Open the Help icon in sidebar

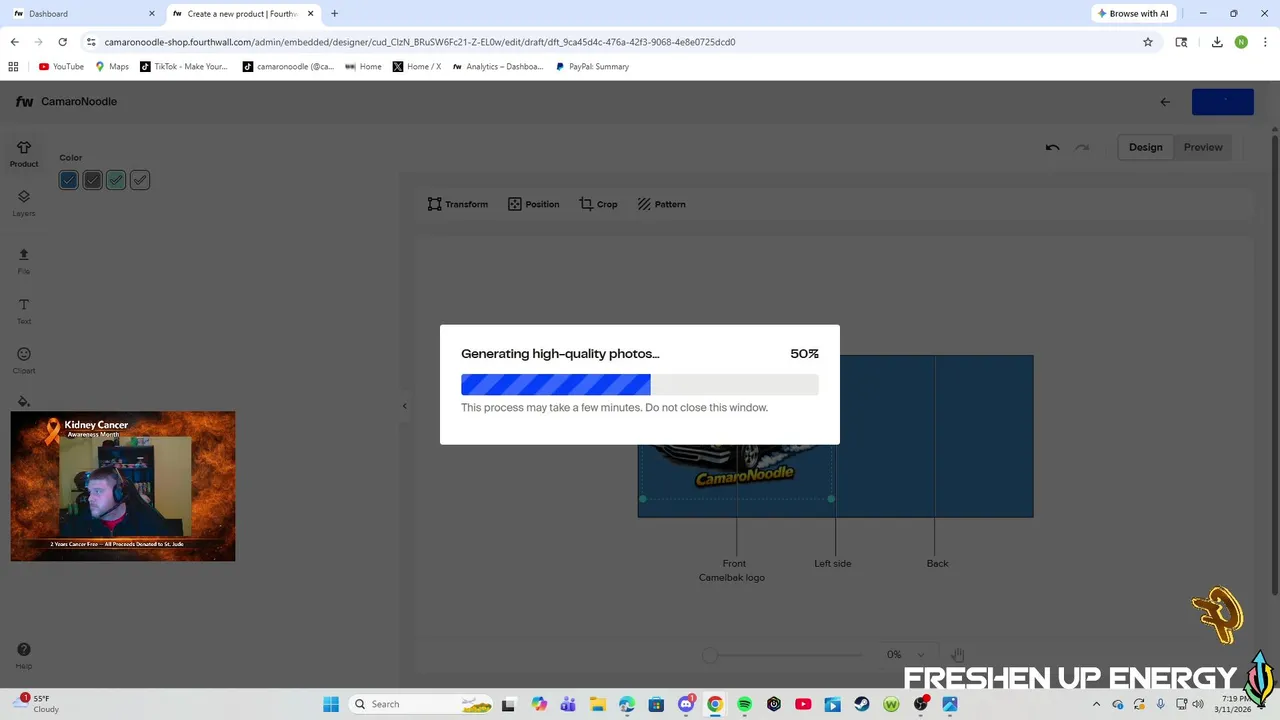coord(24,655)
